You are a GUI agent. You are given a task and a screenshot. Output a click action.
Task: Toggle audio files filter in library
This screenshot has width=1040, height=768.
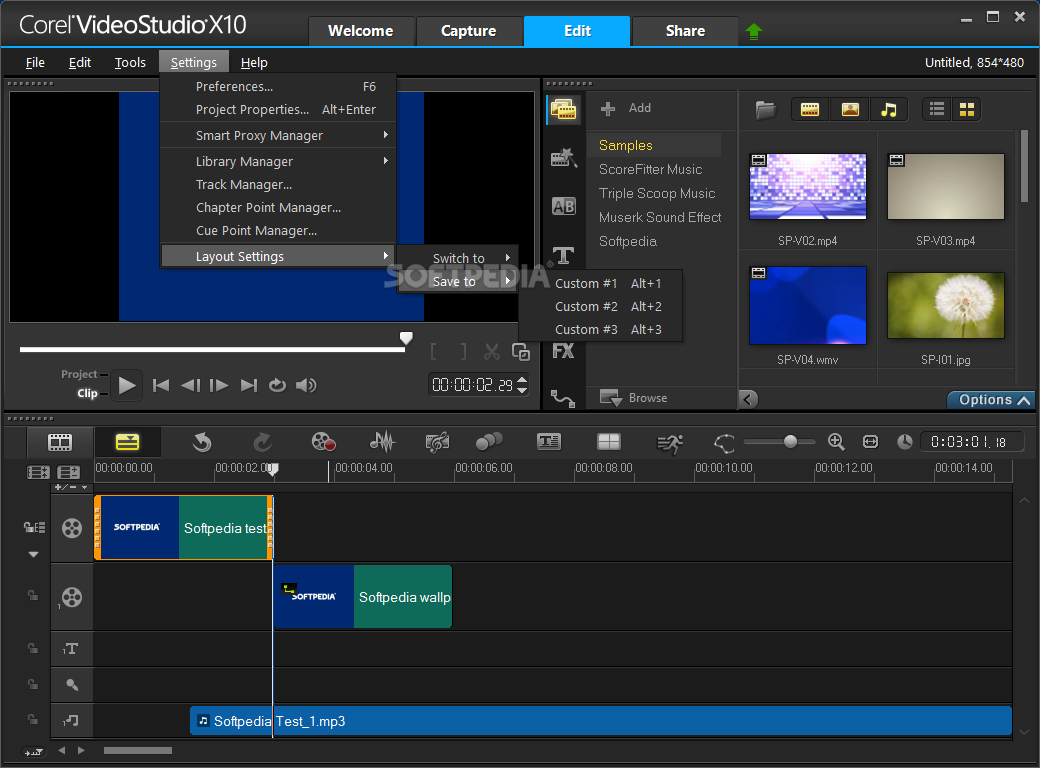[889, 109]
